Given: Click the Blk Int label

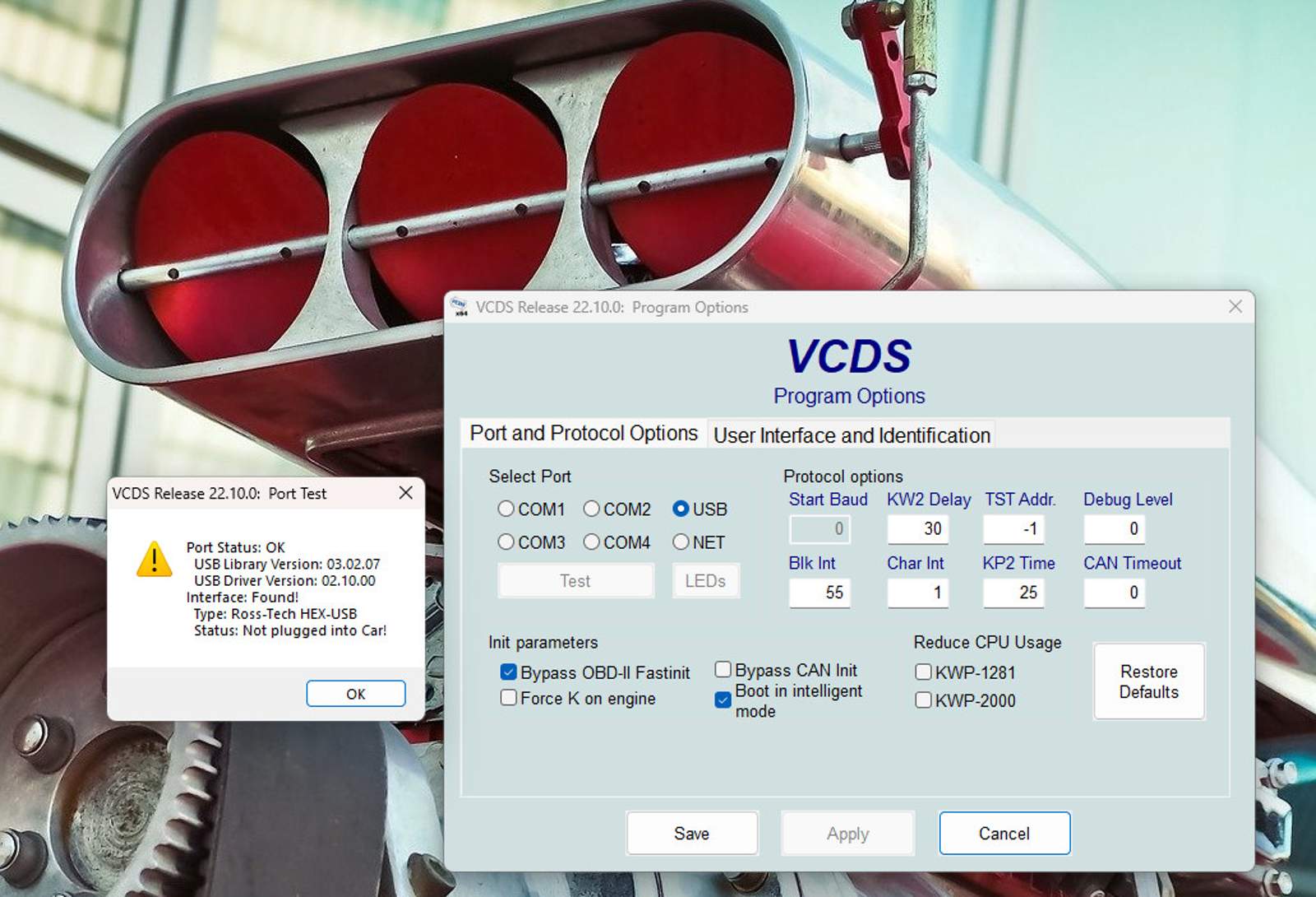Looking at the screenshot, I should point(812,563).
